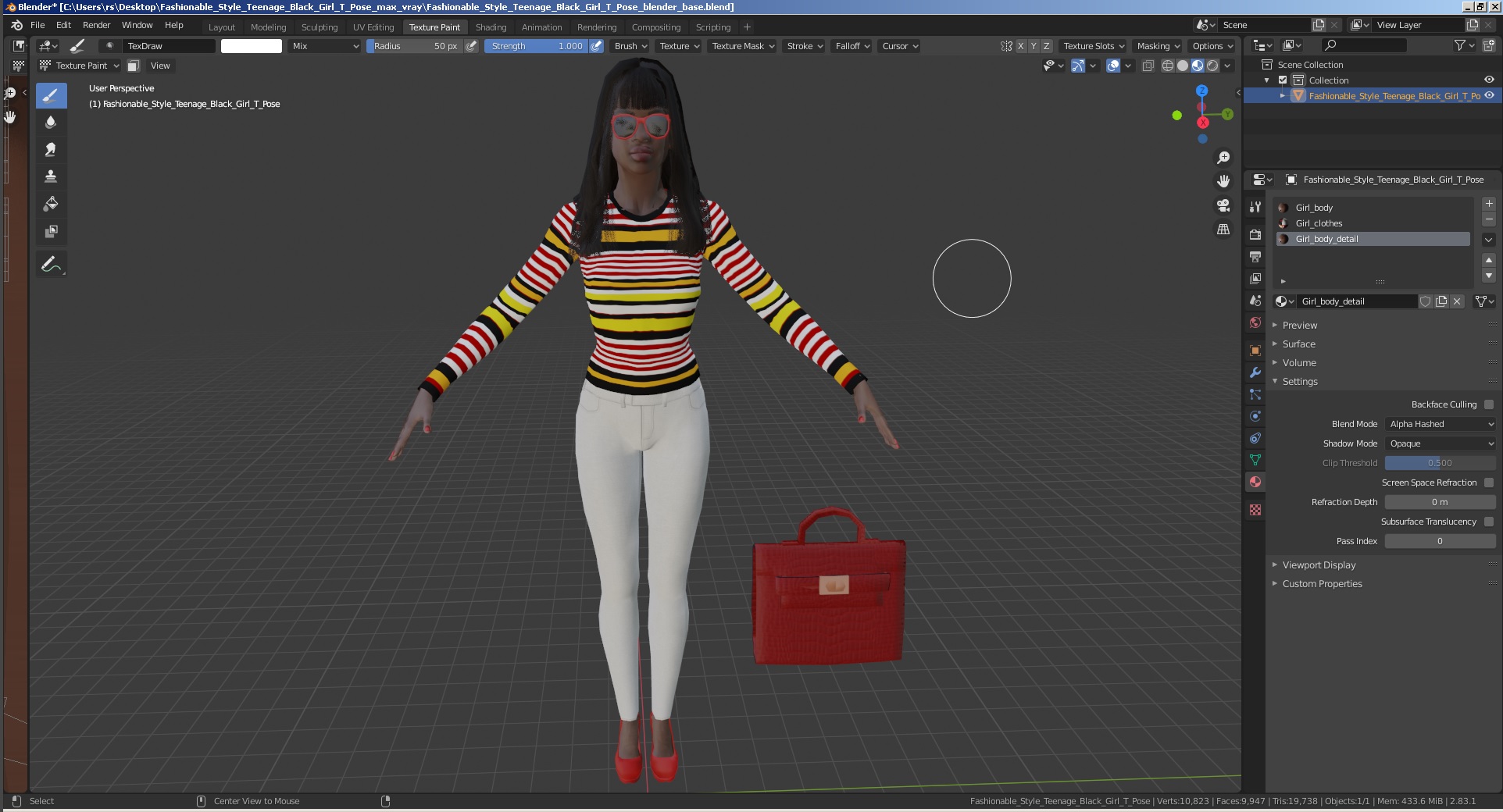Viewport: 1503px width, 812px height.
Task: Toggle X-ray display mode
Action: click(x=1148, y=66)
